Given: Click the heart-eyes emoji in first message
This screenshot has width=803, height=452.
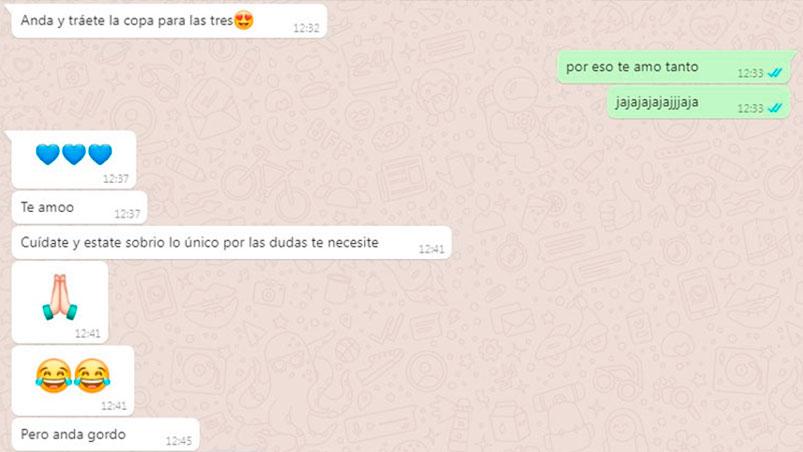Looking at the screenshot, I should [x=244, y=20].
